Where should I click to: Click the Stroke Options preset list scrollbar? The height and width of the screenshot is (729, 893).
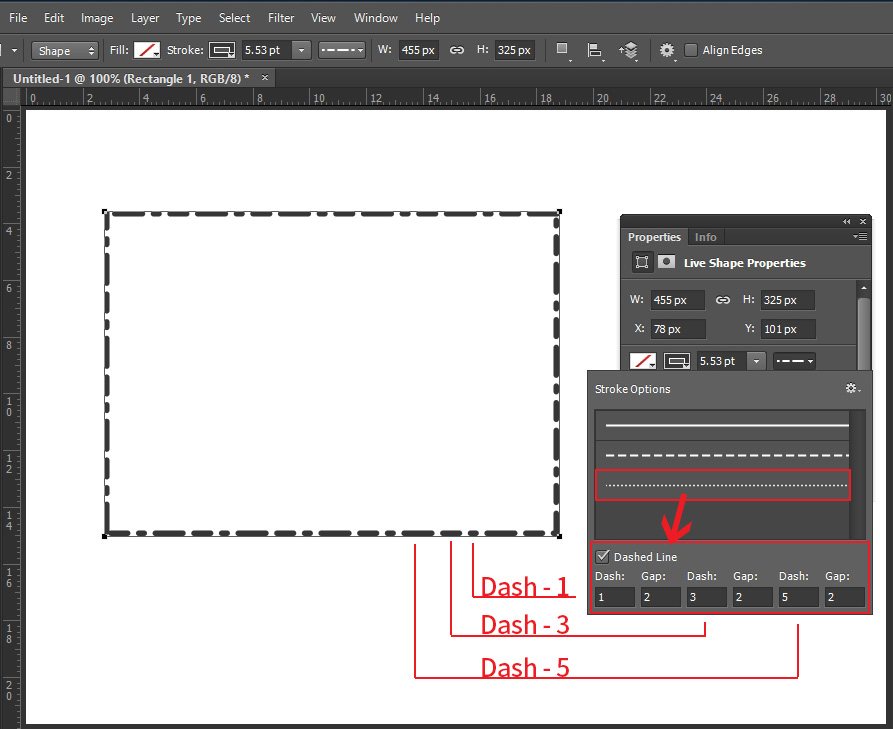[x=858, y=475]
